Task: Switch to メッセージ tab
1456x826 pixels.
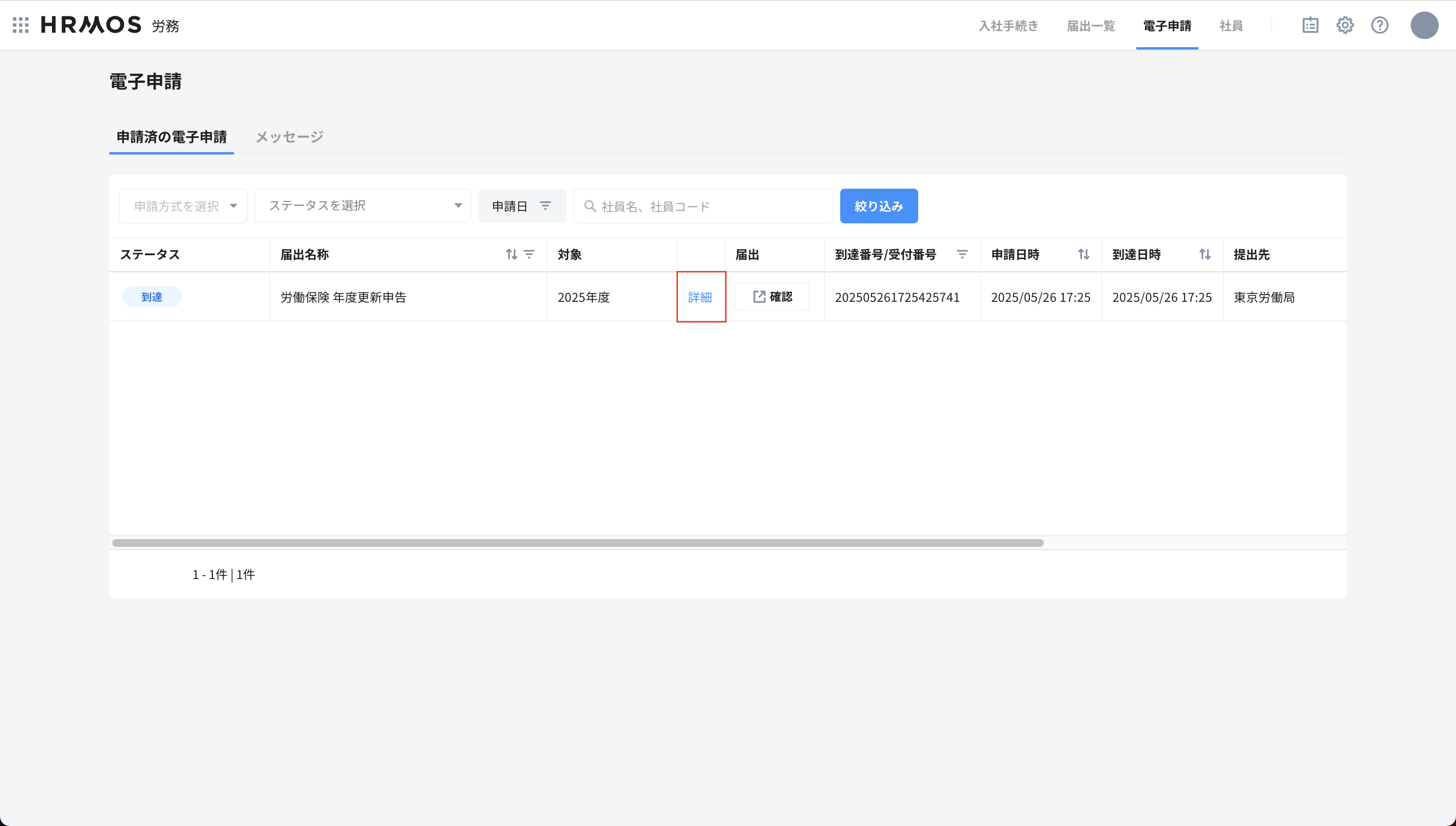Action: point(289,137)
